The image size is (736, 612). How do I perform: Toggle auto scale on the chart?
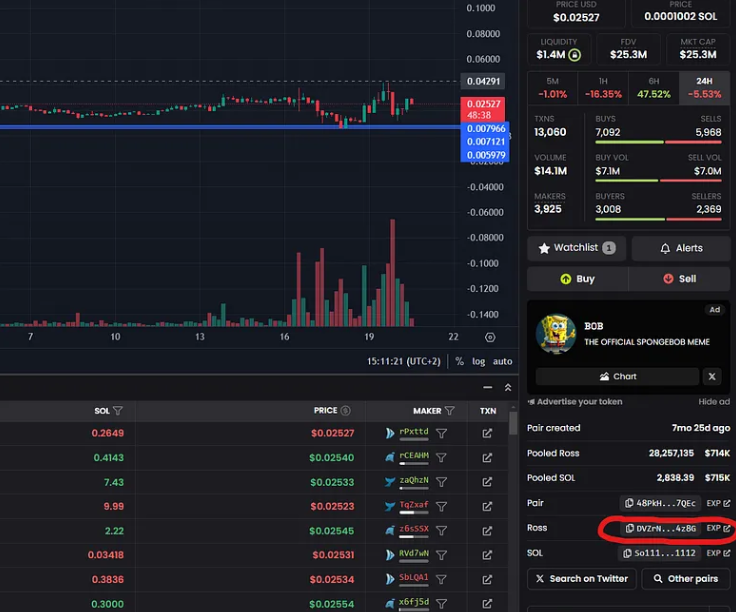[x=502, y=361]
